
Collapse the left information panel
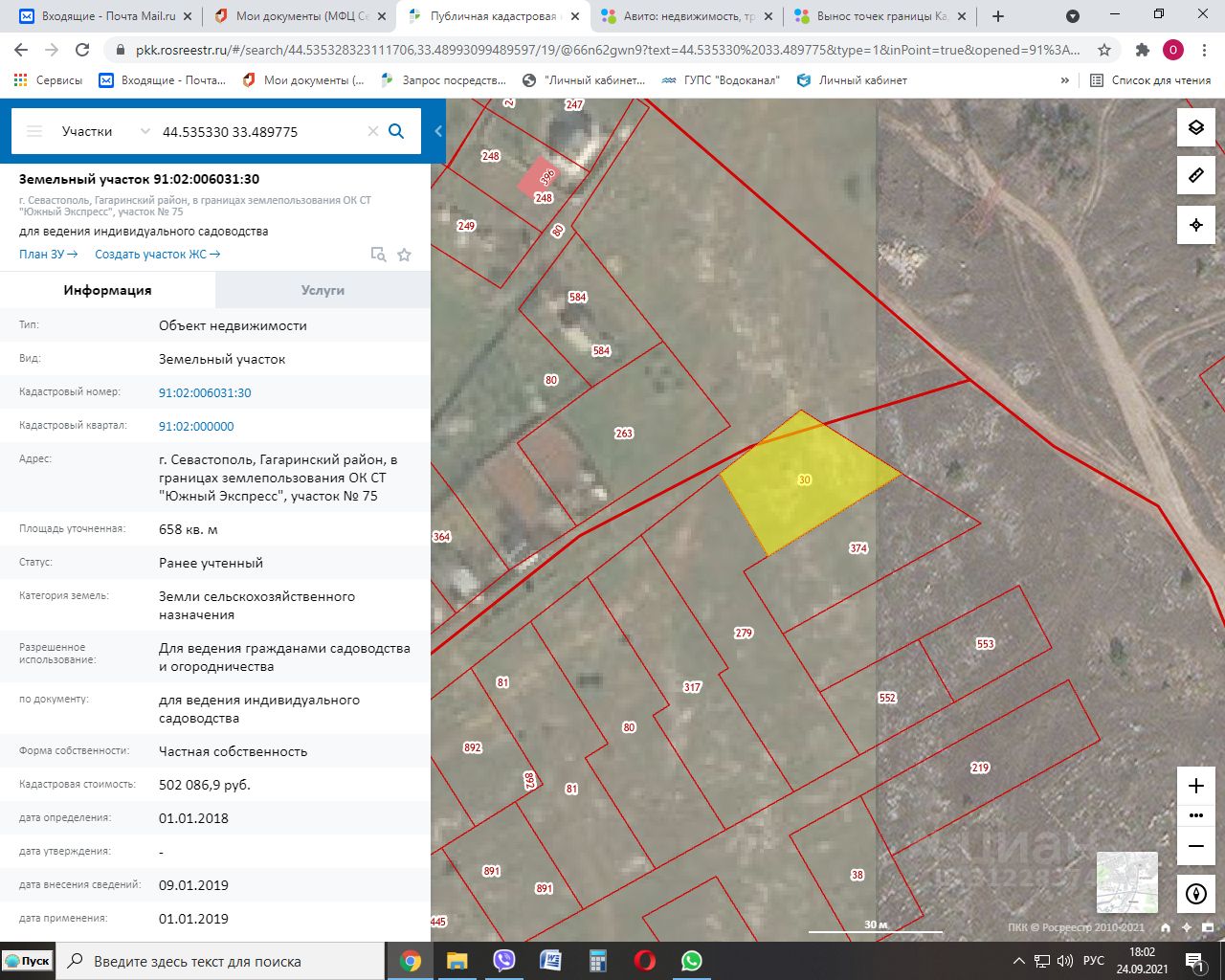438,131
